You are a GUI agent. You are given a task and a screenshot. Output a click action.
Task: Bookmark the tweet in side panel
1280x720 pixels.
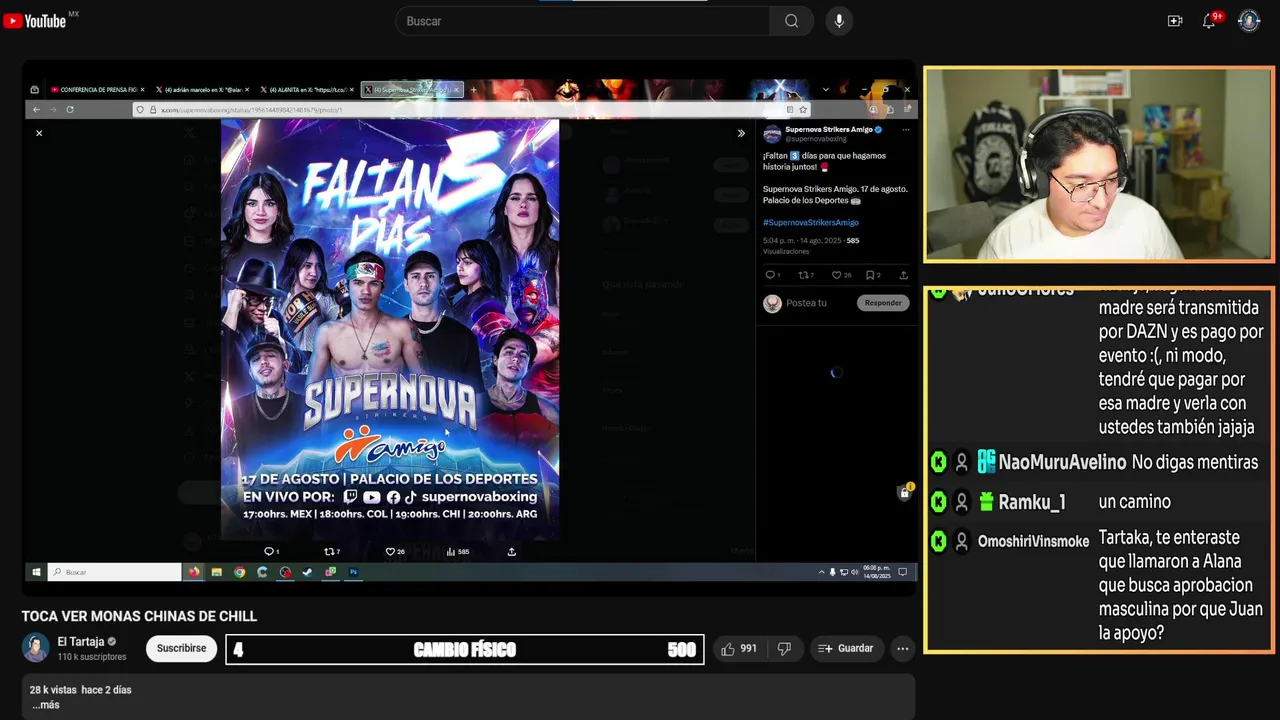pyautogui.click(x=872, y=275)
